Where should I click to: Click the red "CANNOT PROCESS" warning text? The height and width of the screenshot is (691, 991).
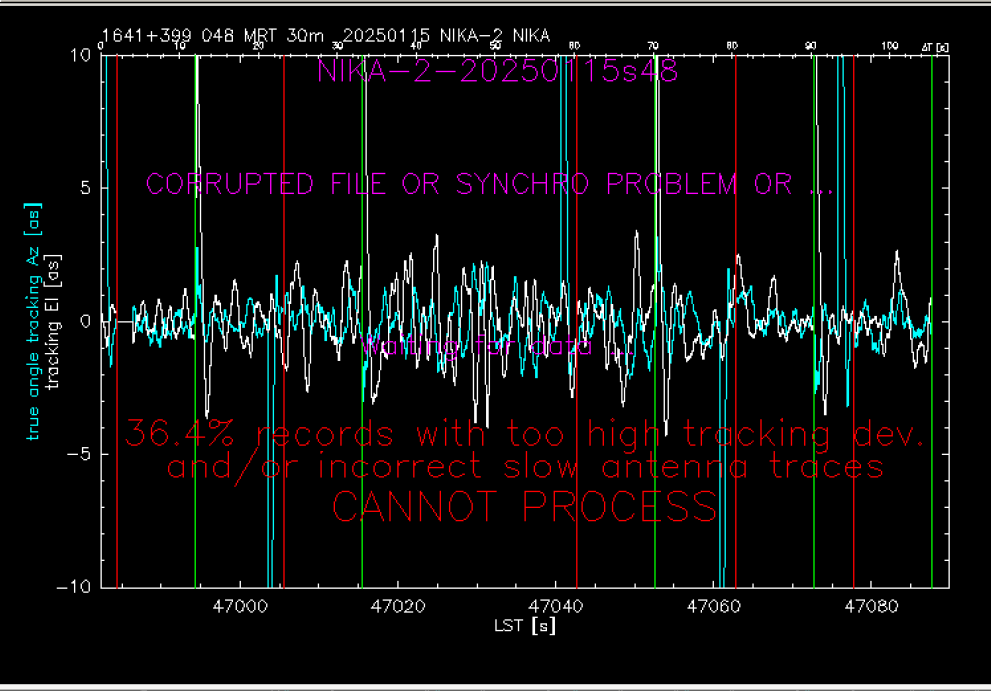point(524,507)
